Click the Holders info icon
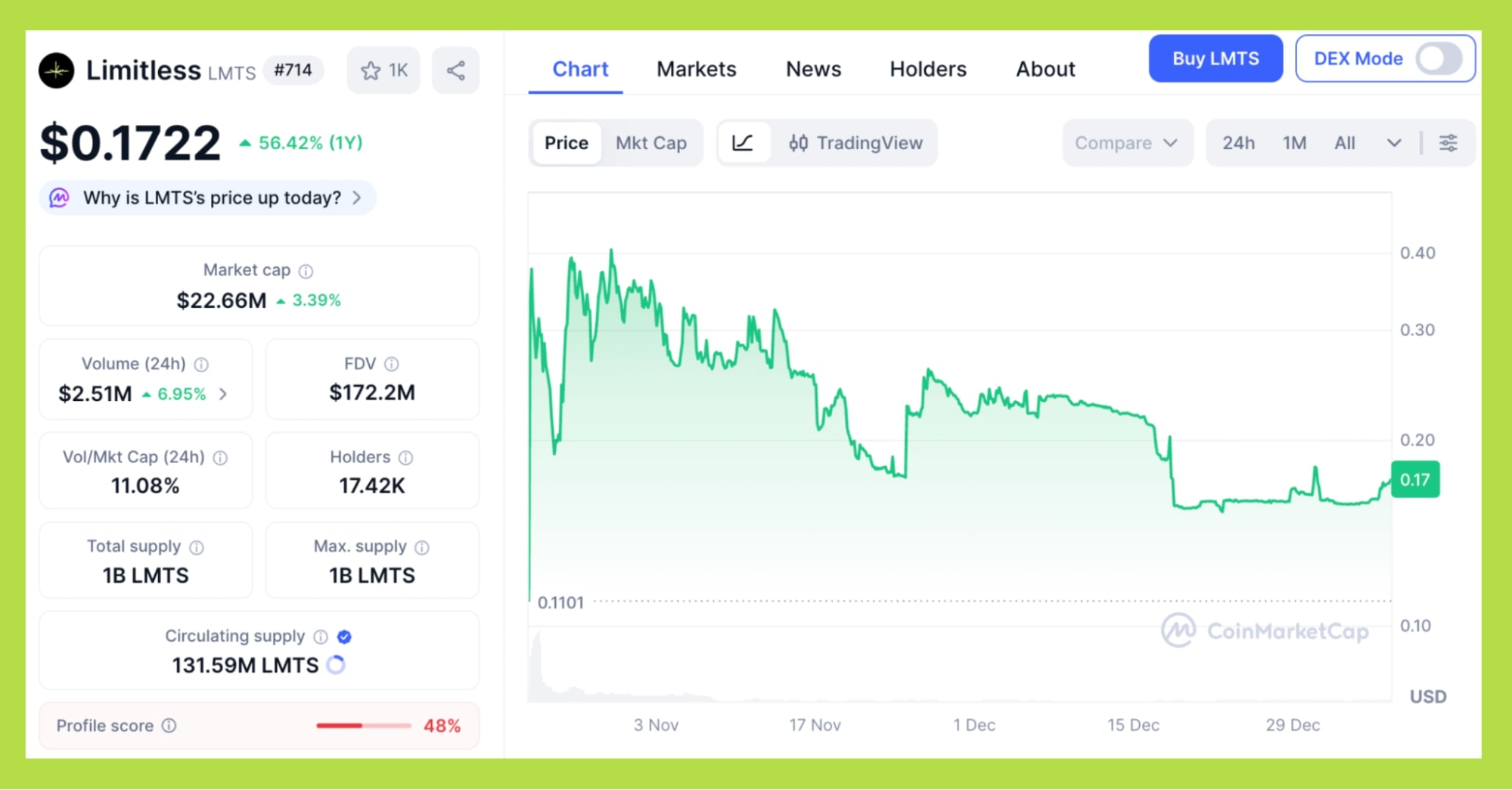This screenshot has height=790, width=1512. coord(405,458)
